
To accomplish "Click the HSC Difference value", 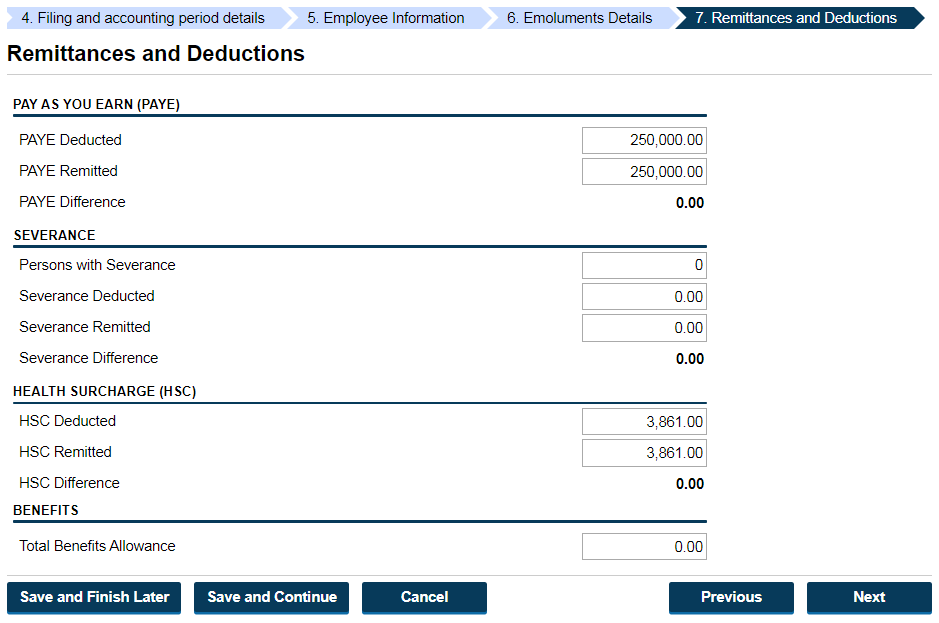I will pyautogui.click(x=689, y=484).
